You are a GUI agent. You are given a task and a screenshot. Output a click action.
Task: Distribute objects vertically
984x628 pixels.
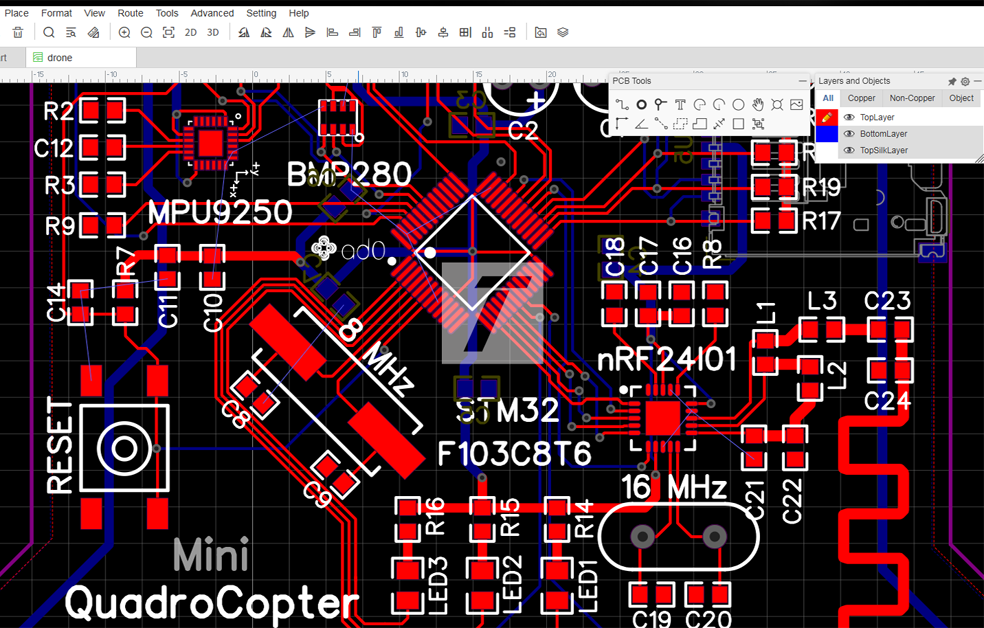(x=510, y=33)
